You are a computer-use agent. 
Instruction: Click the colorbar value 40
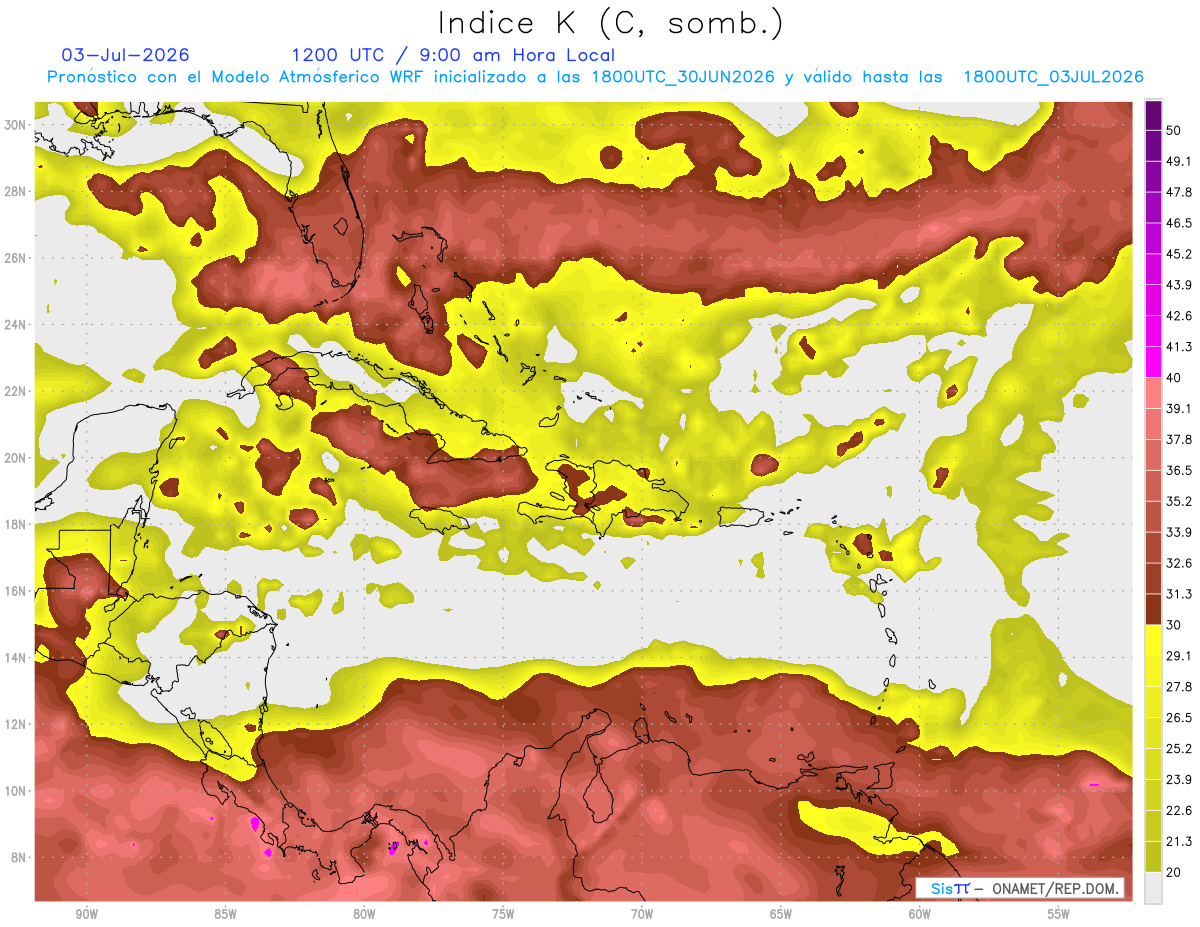(1175, 377)
